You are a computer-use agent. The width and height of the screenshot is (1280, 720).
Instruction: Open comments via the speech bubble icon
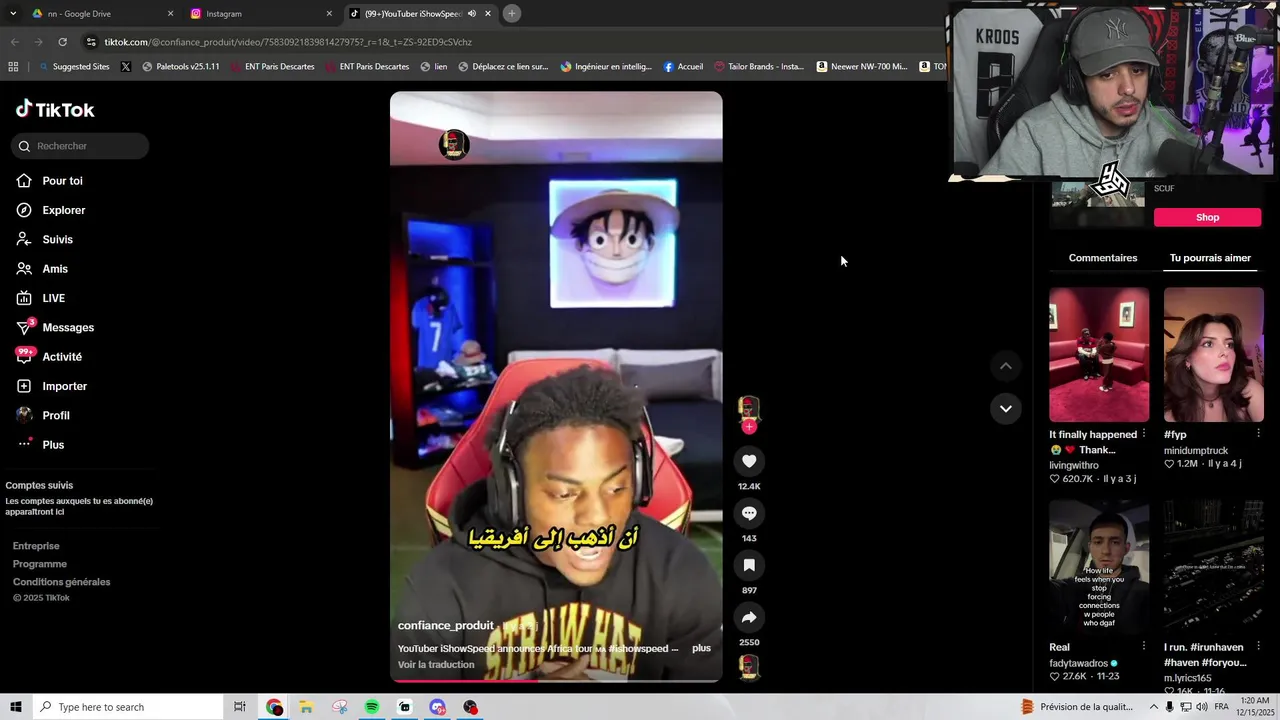[749, 513]
